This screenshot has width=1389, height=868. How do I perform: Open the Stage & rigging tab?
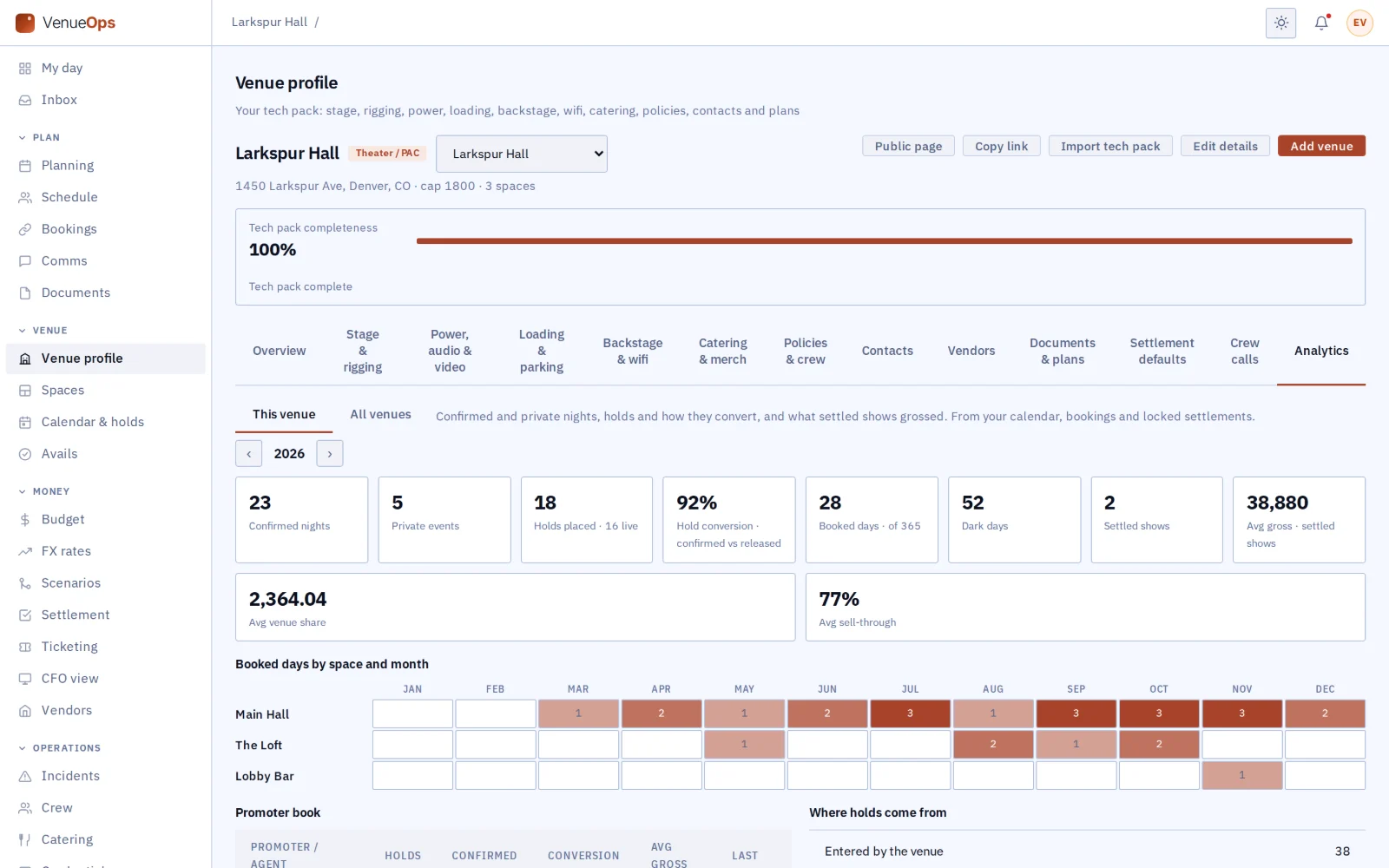(x=363, y=351)
